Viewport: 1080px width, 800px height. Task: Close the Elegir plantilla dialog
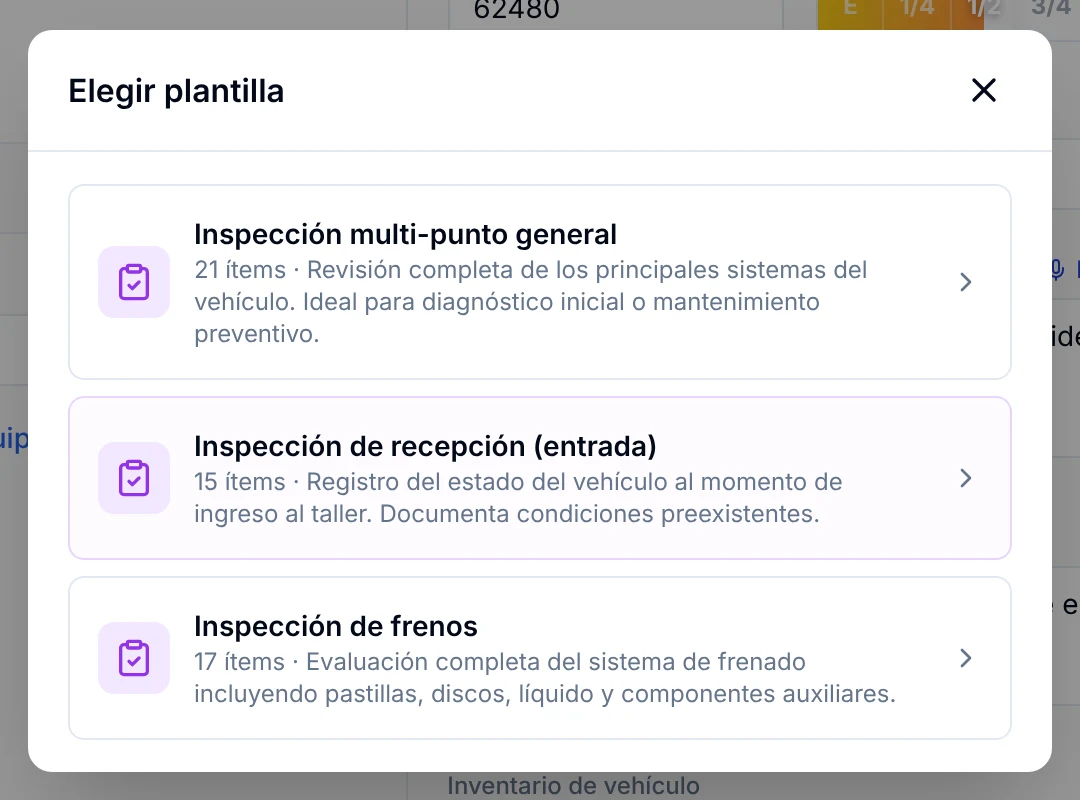984,90
